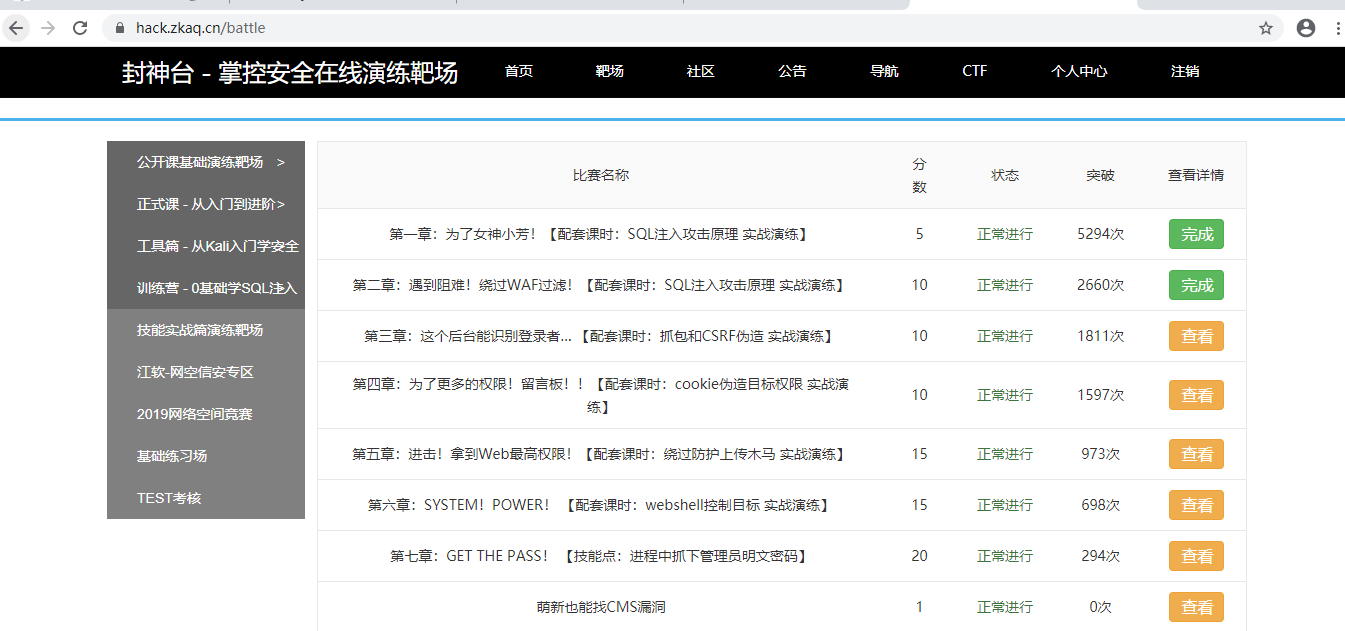Bookmark this page with the star icon
The height and width of the screenshot is (631, 1345).
1266,28
